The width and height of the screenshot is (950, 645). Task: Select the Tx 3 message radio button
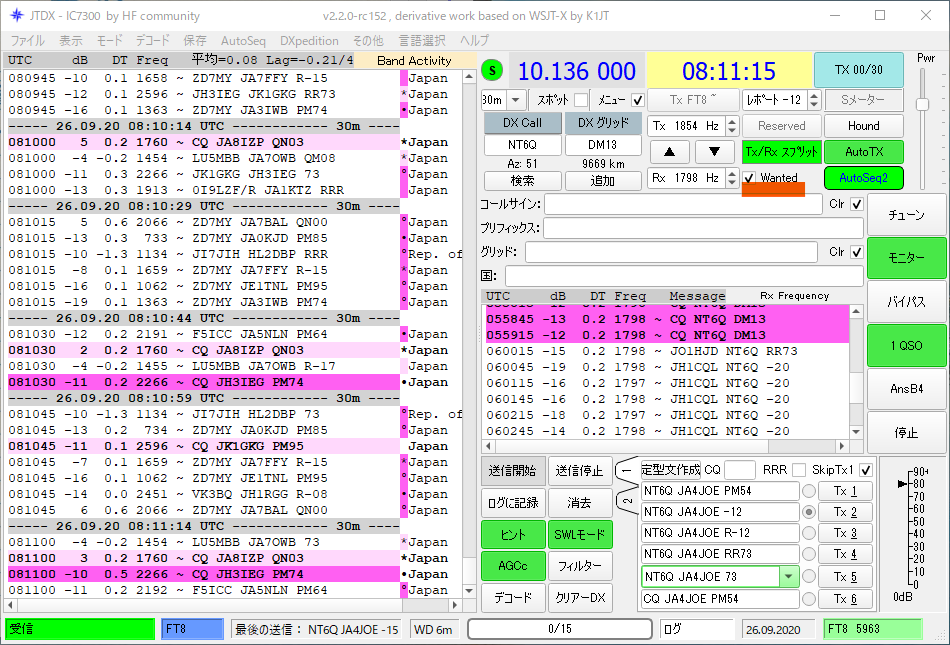(x=809, y=533)
